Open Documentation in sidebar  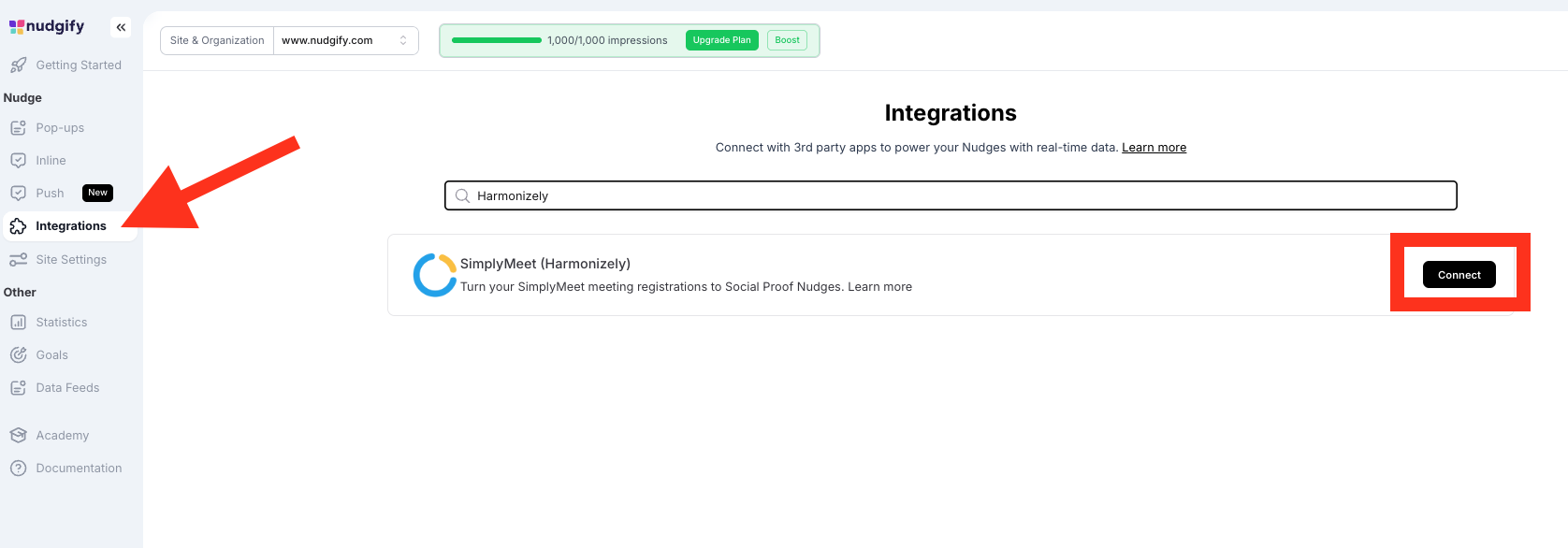coord(79,469)
